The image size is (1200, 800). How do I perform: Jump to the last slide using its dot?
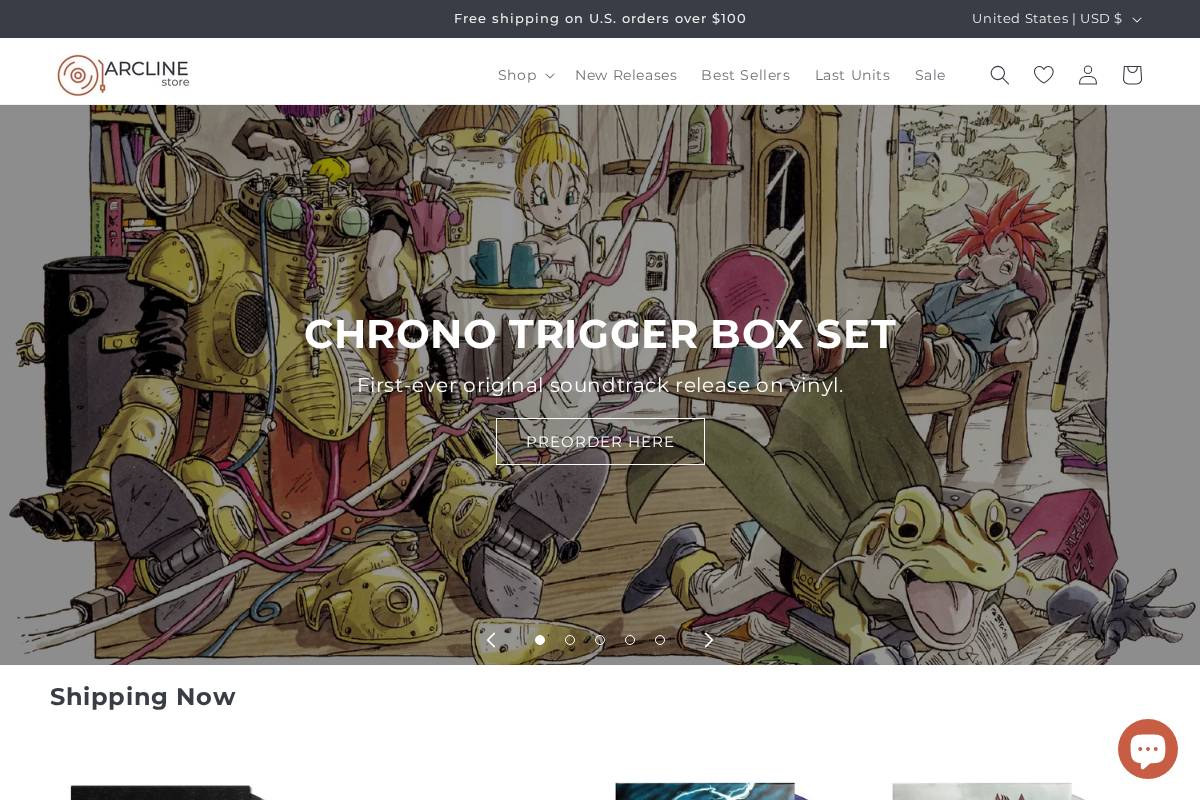click(660, 640)
